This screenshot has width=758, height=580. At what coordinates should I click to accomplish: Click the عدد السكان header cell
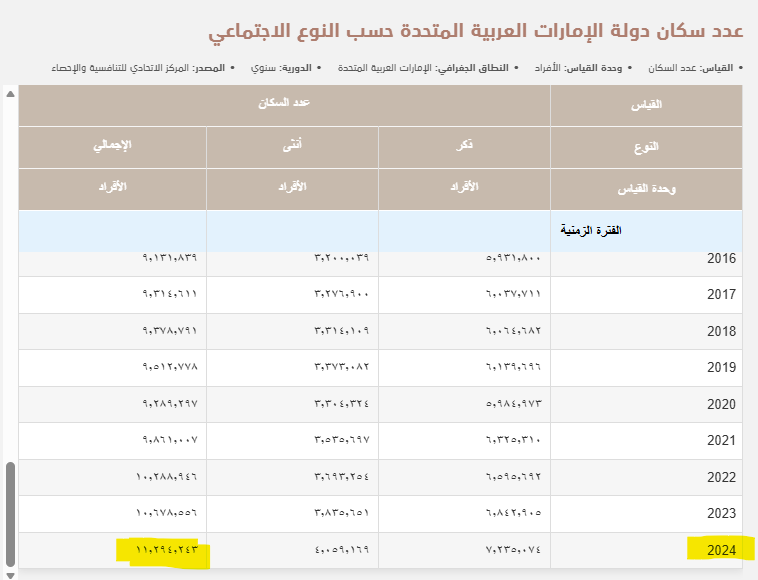284,105
